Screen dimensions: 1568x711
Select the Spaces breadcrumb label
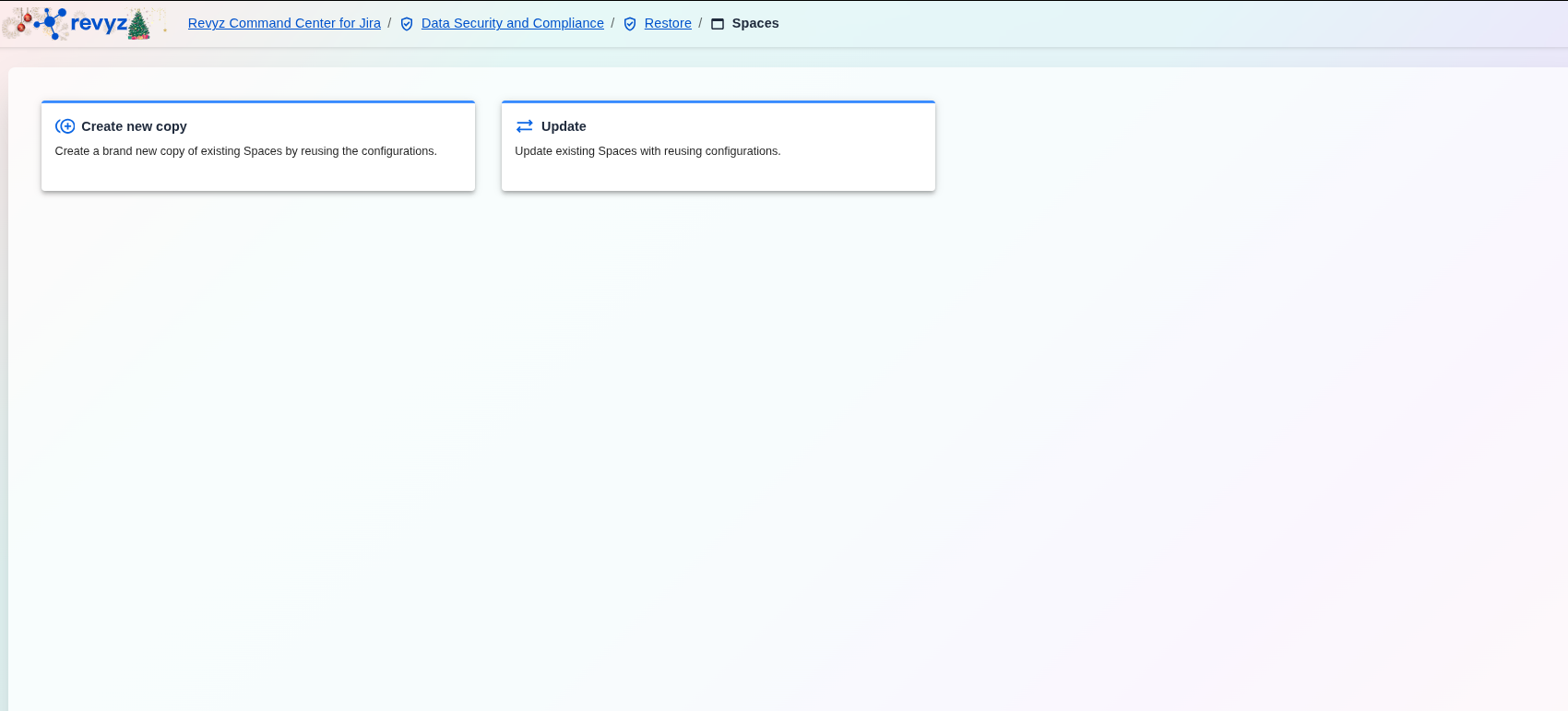(x=754, y=23)
